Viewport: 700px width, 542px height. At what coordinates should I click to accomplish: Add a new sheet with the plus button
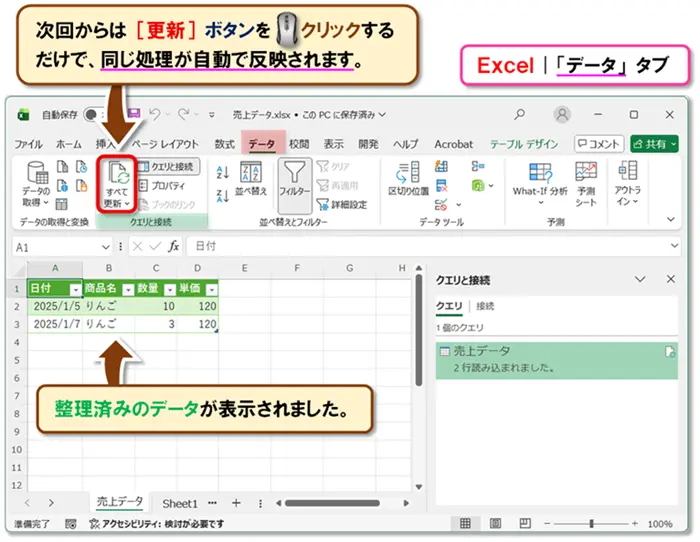(x=236, y=503)
